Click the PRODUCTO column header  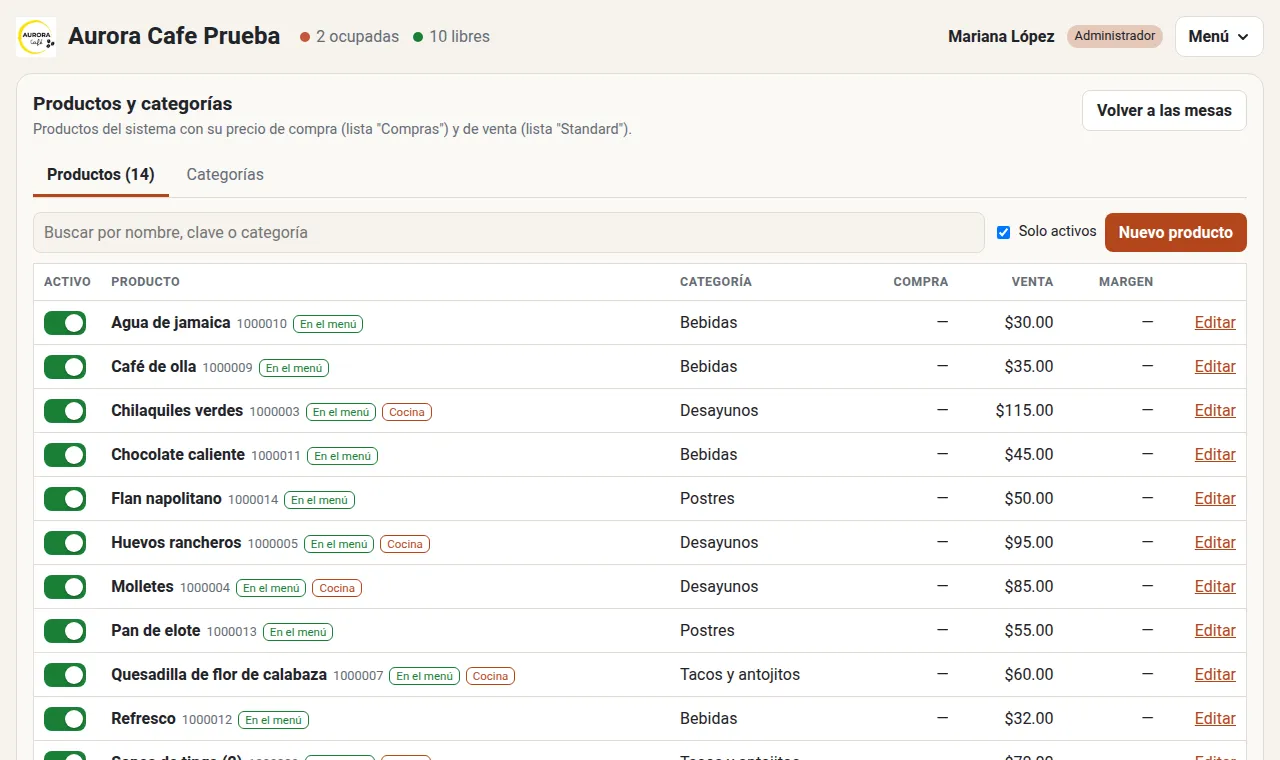pyautogui.click(x=145, y=282)
